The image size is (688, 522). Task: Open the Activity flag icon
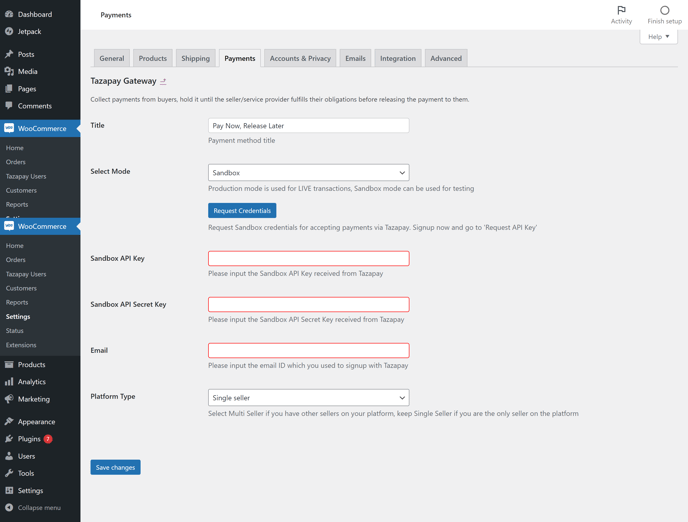(x=621, y=10)
